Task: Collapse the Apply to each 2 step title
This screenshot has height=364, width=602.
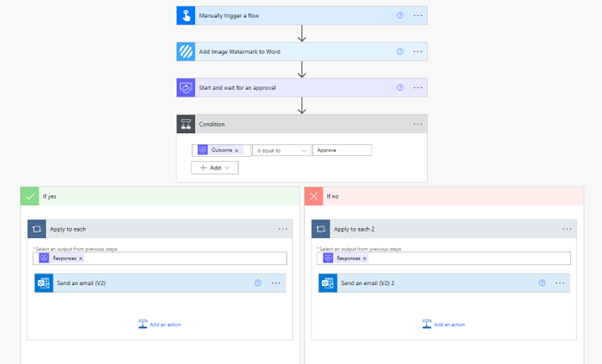Action: click(354, 229)
